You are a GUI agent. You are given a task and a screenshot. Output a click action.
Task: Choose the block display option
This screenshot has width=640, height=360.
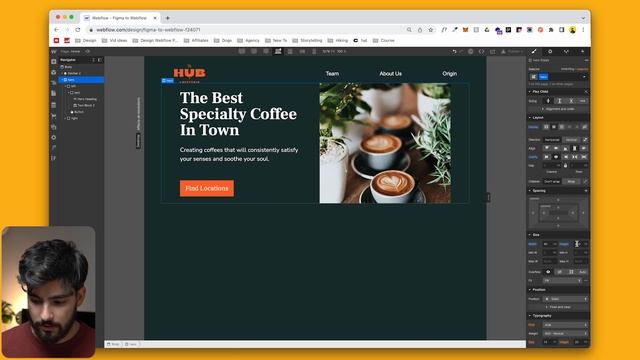tap(546, 127)
